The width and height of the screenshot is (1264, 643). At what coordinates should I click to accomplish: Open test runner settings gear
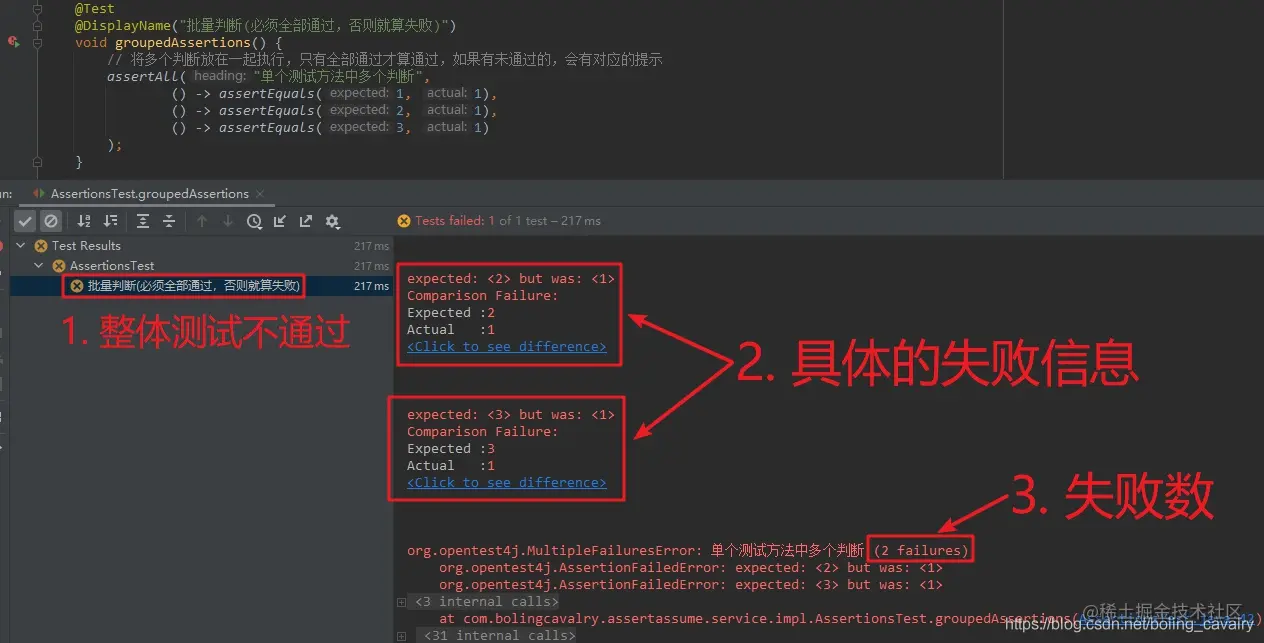(332, 221)
